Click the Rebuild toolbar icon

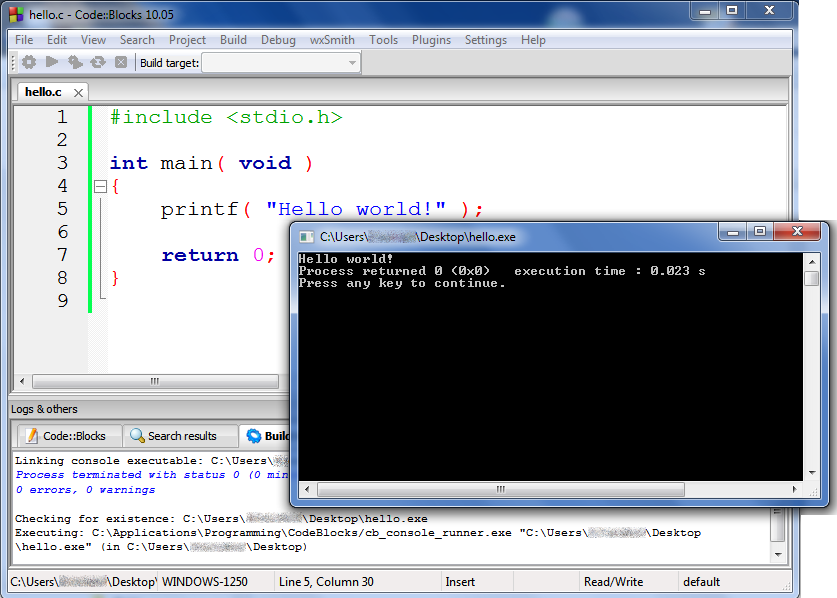[97, 62]
